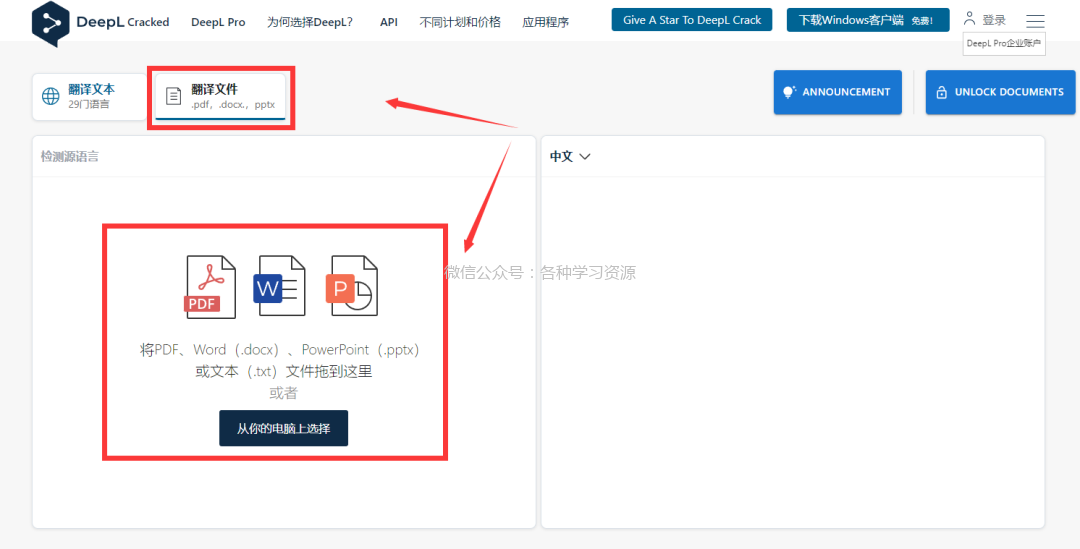The image size is (1080, 549).
Task: Open the API menu item
Action: [388, 22]
